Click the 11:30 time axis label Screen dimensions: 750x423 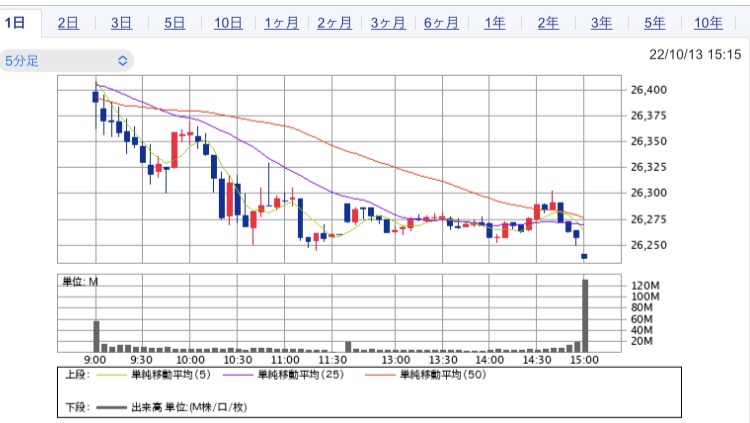point(332,360)
